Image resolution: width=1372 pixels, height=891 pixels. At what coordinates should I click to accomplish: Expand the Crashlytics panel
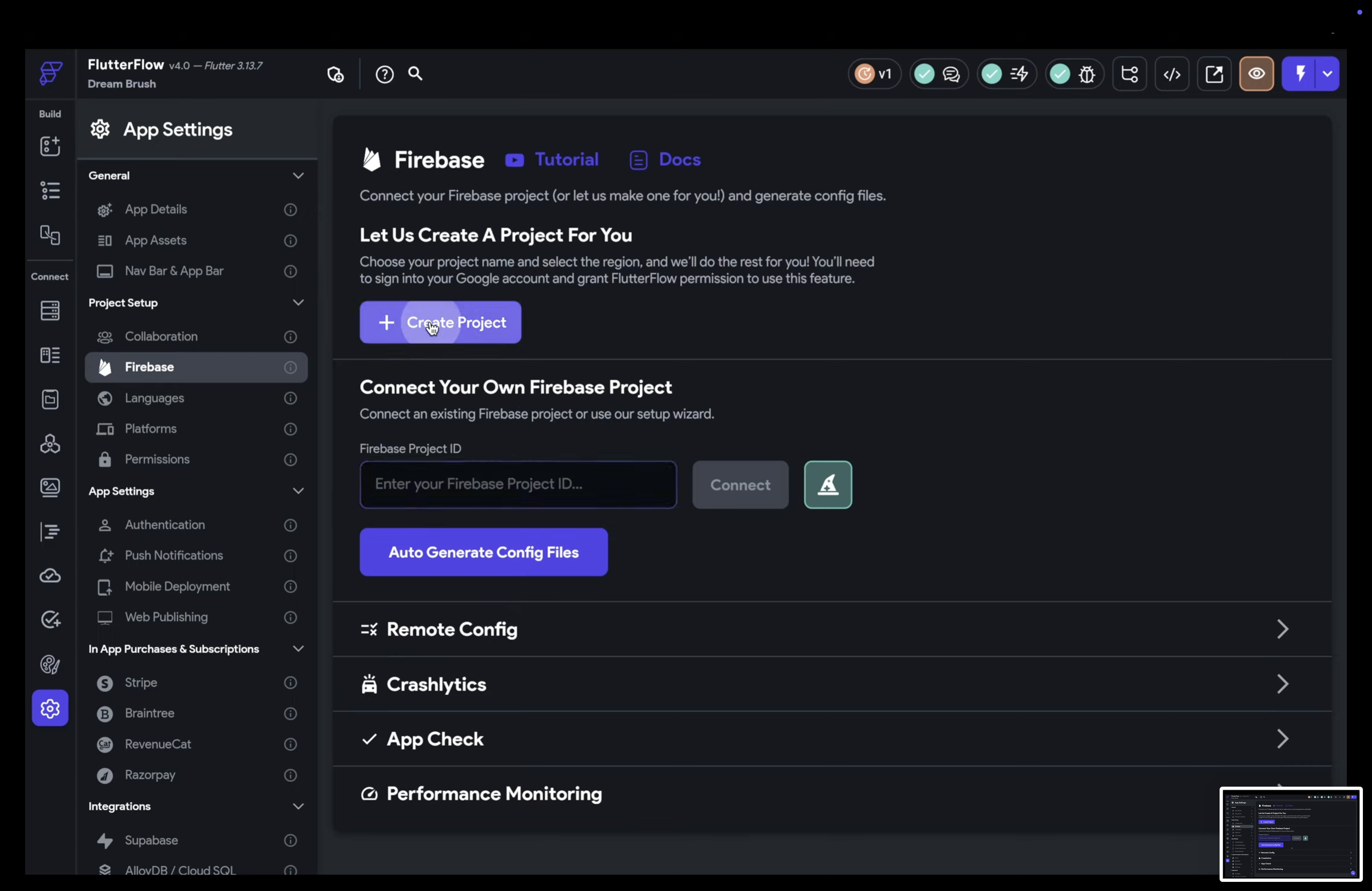click(832, 684)
